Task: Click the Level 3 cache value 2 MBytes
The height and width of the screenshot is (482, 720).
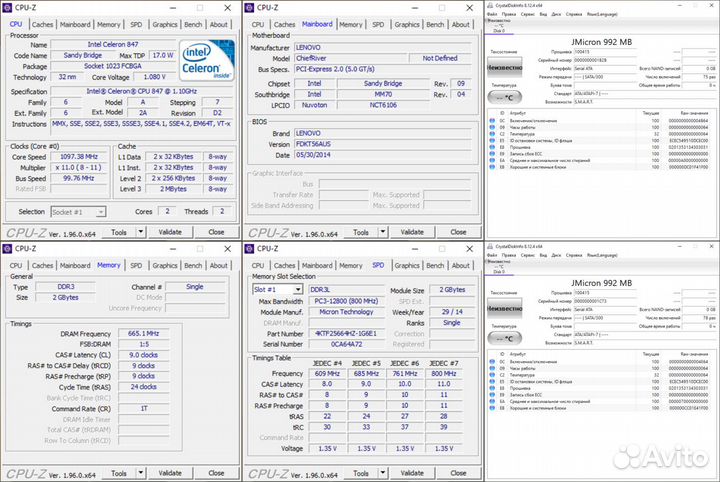Action: 174,189
